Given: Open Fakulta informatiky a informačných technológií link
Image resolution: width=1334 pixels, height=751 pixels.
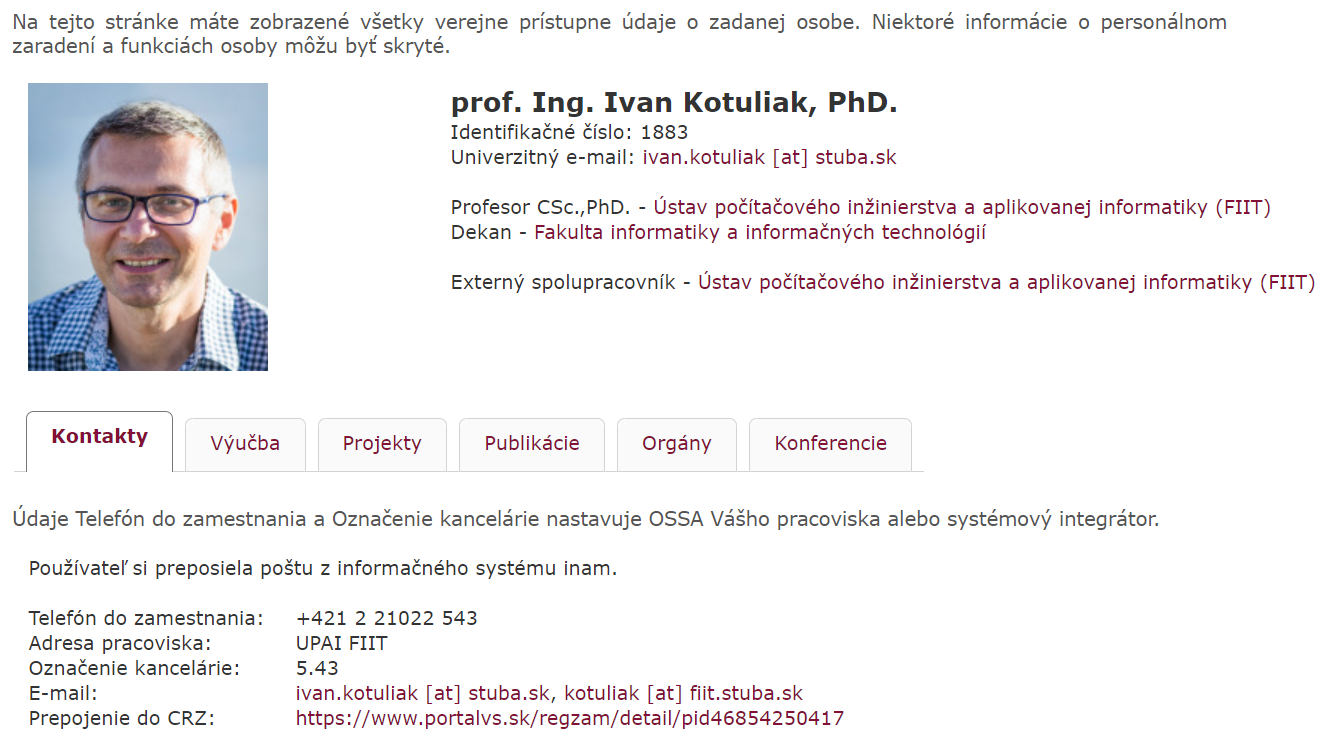Looking at the screenshot, I should pyautogui.click(x=760, y=233).
